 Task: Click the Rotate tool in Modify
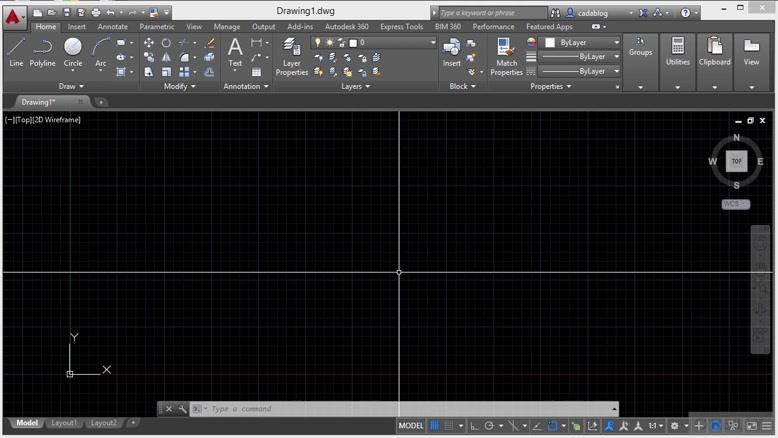166,43
